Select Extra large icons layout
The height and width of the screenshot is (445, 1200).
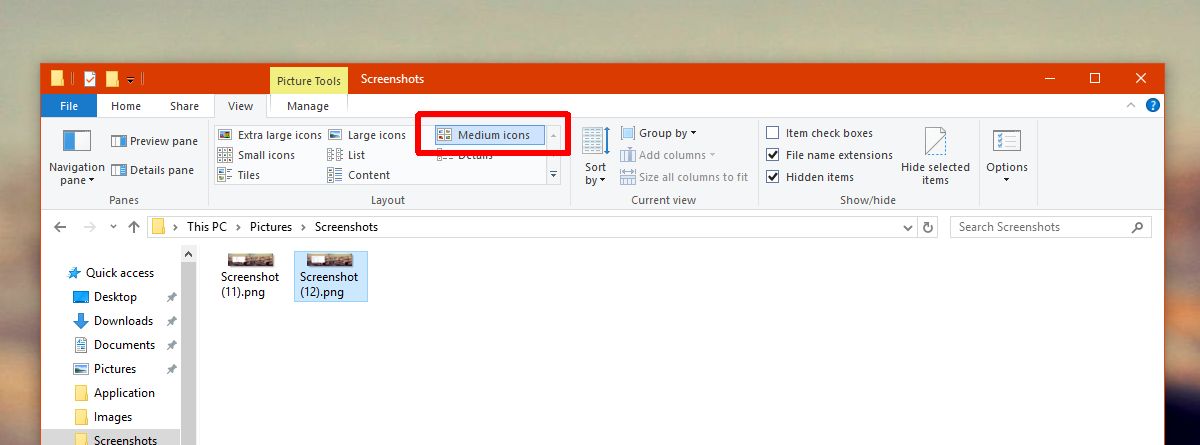pyautogui.click(x=270, y=135)
